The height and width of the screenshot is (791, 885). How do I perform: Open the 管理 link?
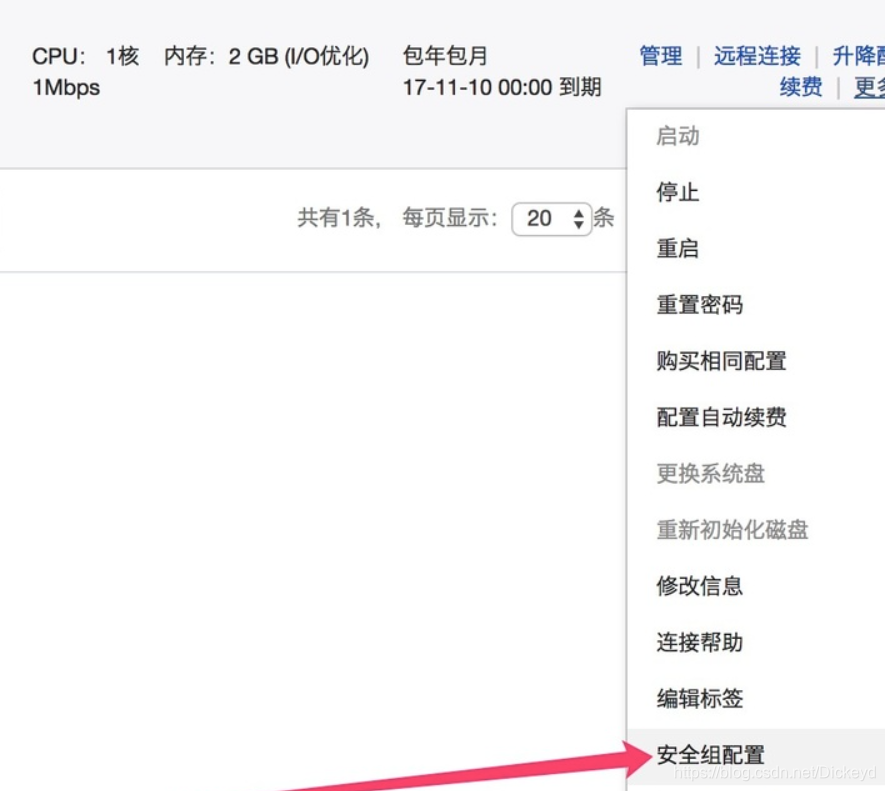click(660, 56)
